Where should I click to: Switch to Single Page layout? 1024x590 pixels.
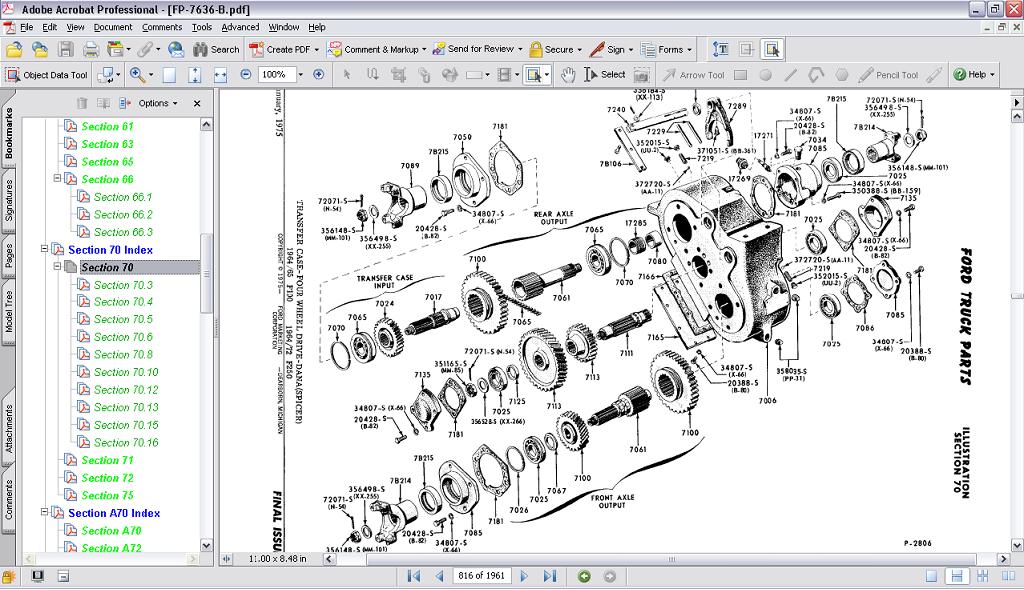[x=931, y=576]
